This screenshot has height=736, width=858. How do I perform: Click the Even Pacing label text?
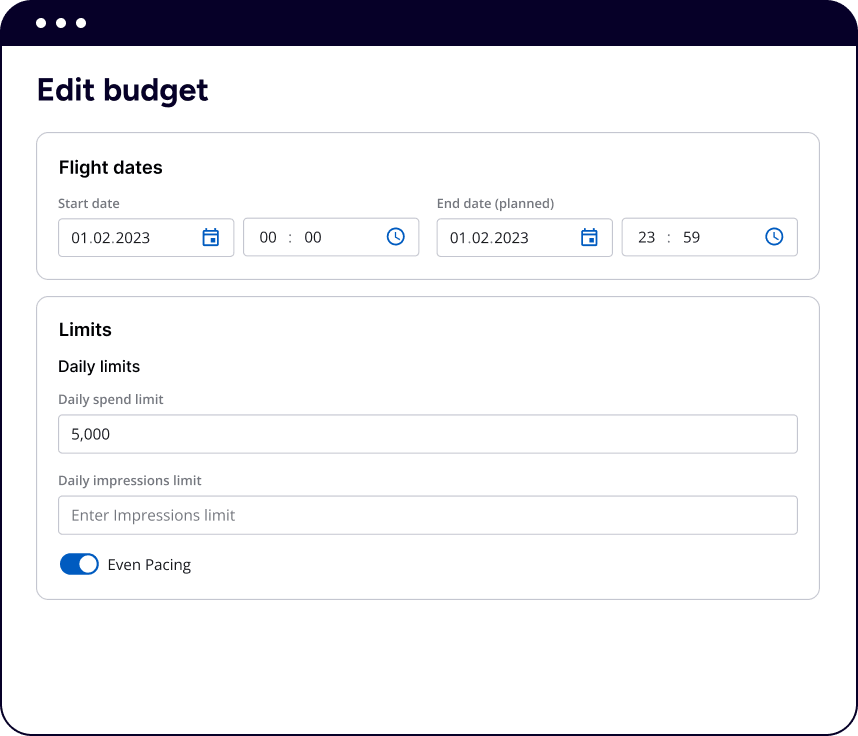click(149, 565)
